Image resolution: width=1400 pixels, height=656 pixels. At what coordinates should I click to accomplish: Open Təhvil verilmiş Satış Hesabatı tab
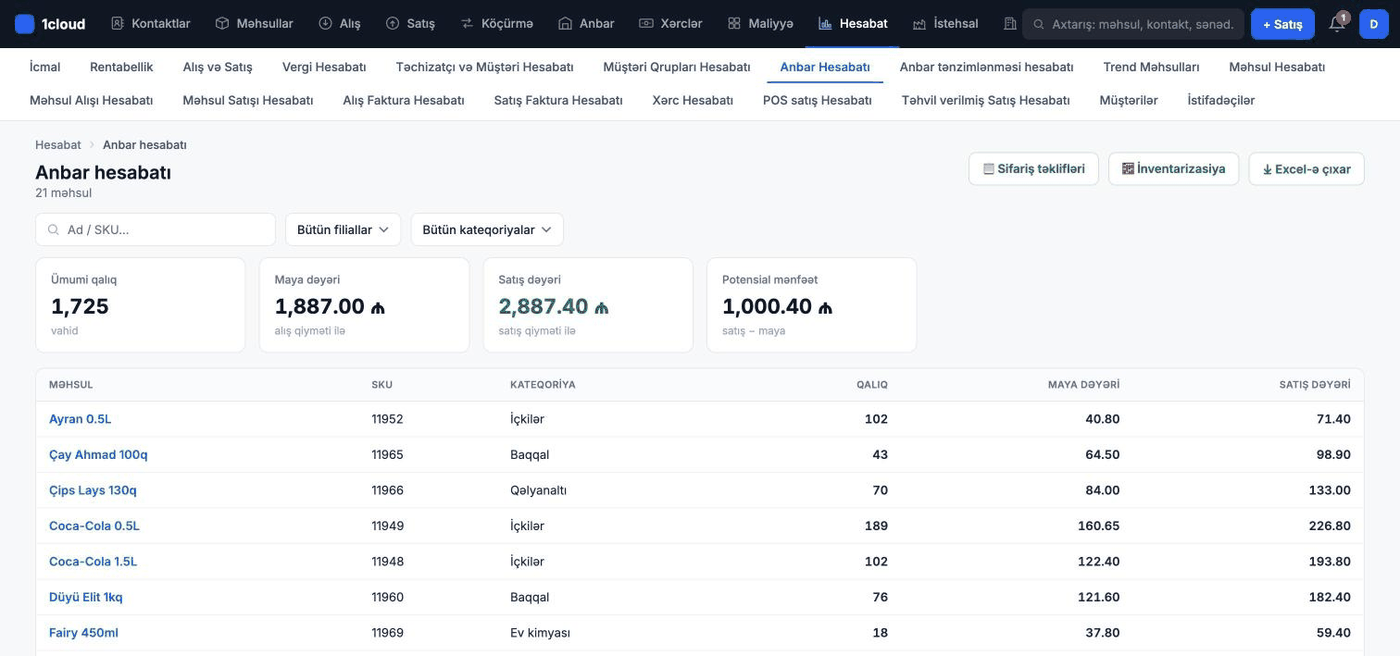click(985, 100)
